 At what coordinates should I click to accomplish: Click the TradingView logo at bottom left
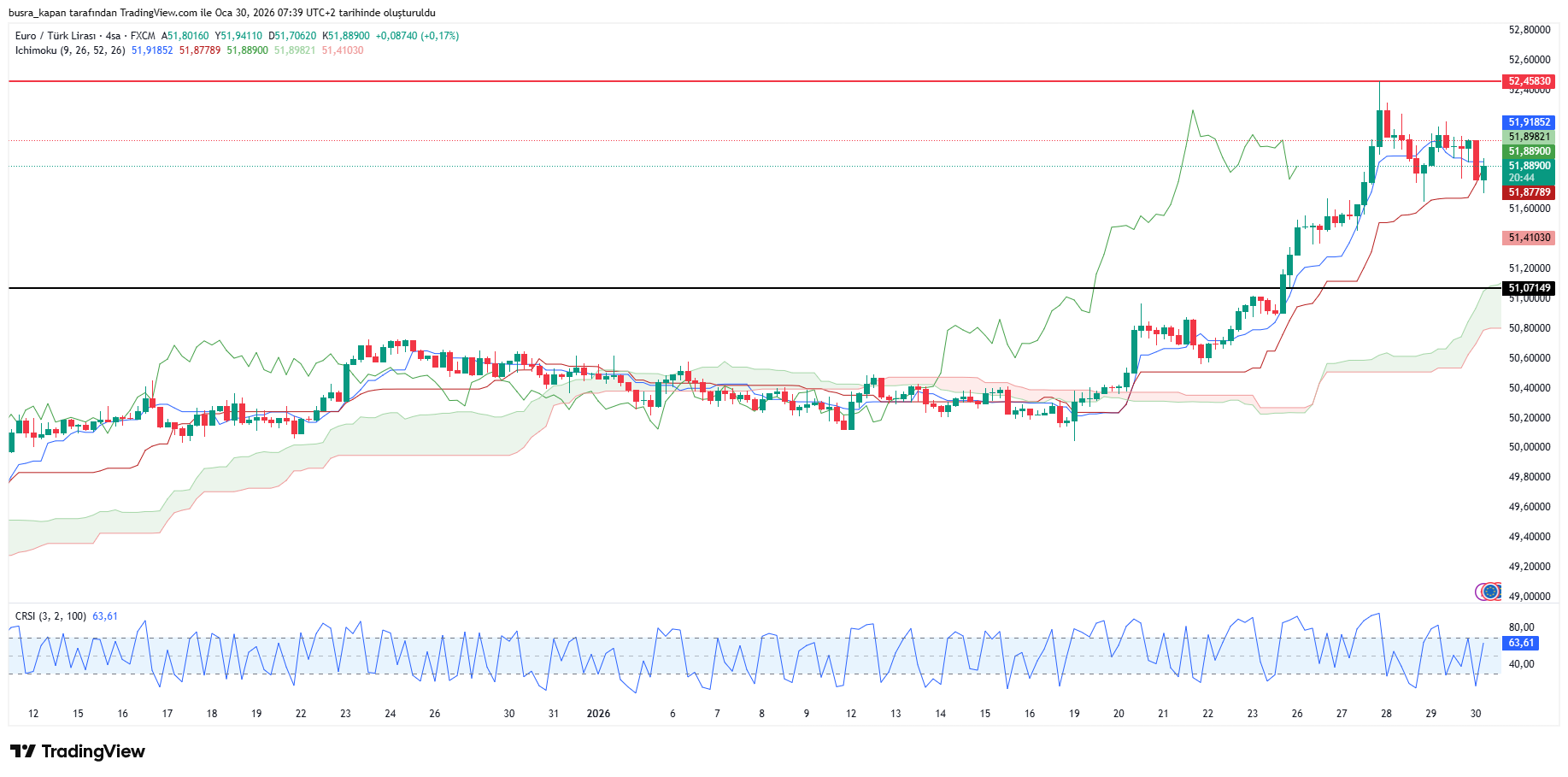pyautogui.click(x=78, y=751)
